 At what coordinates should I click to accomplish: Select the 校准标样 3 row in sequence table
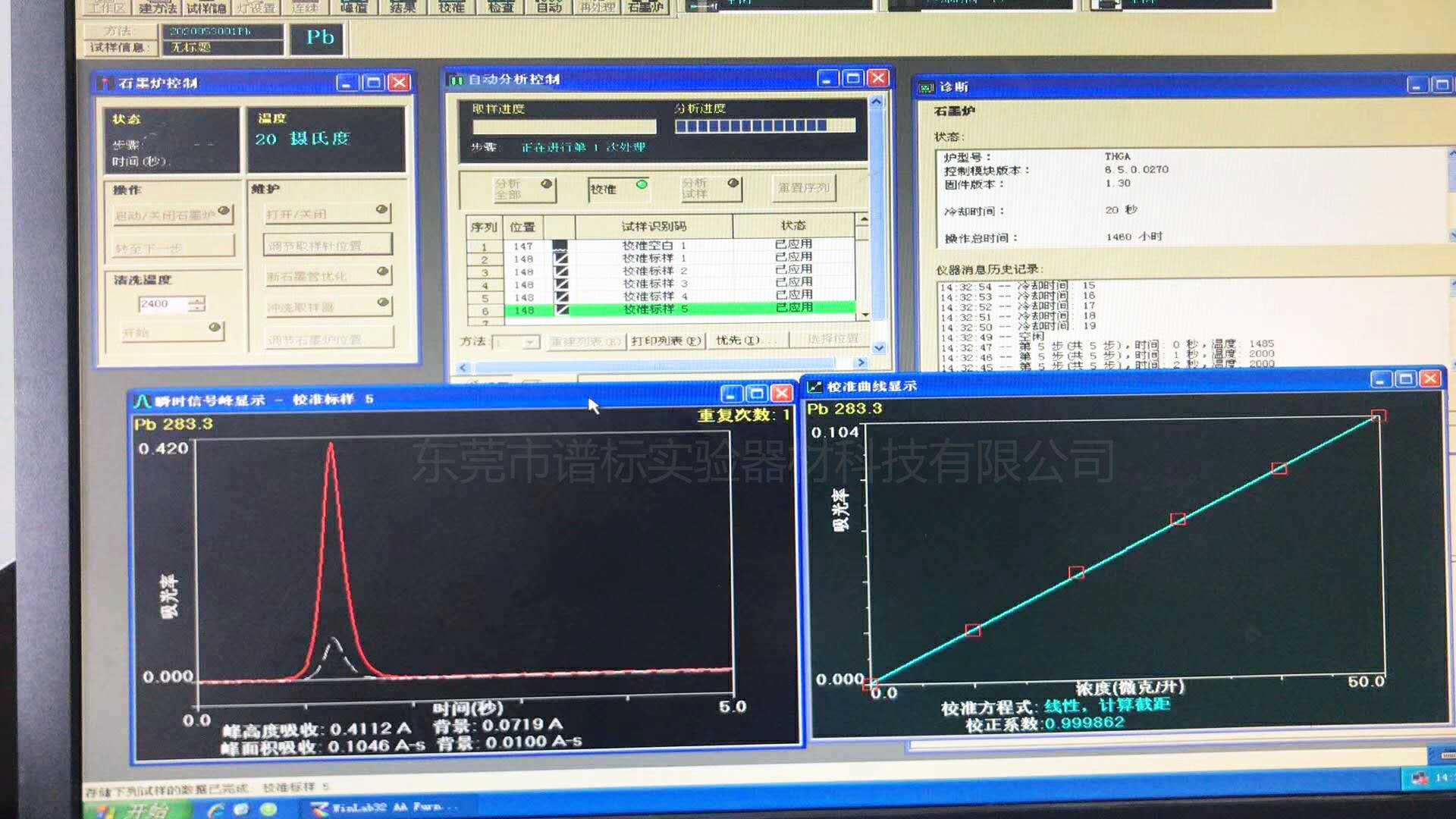click(654, 284)
